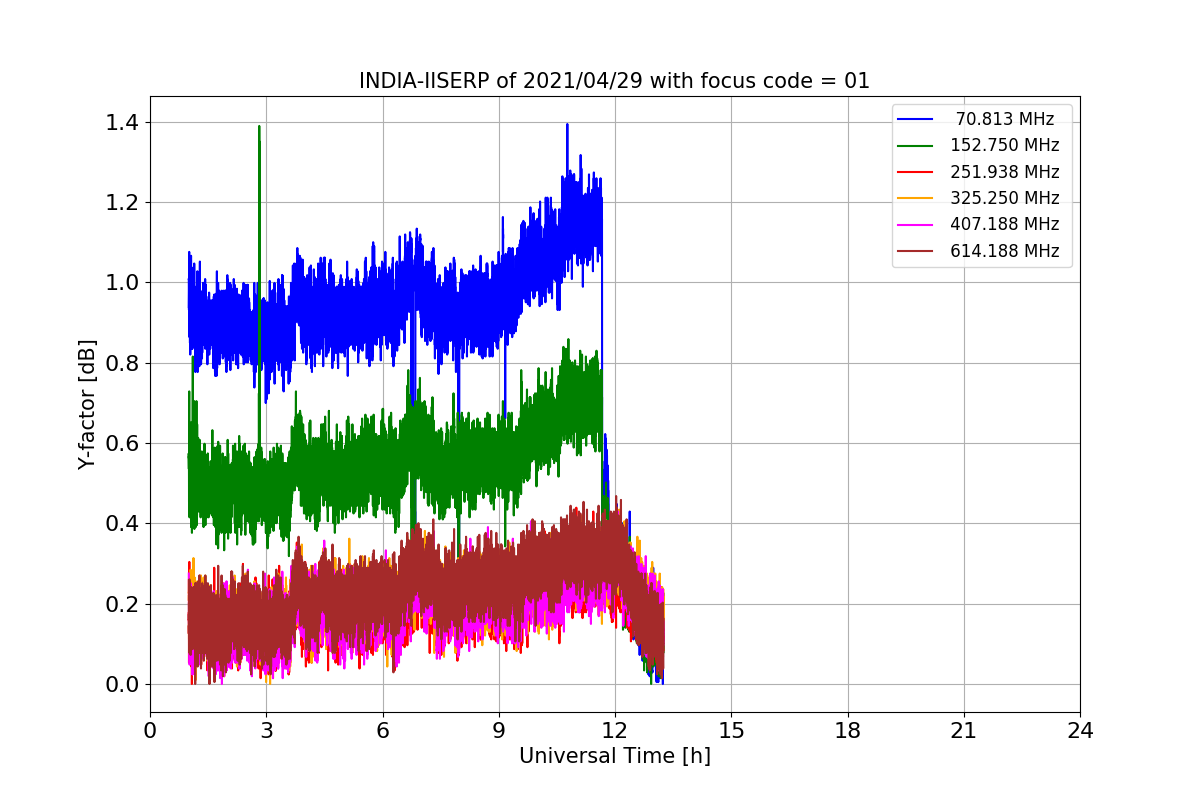Click the brown line swatch in legend
The height and width of the screenshot is (800, 1200).
point(915,251)
